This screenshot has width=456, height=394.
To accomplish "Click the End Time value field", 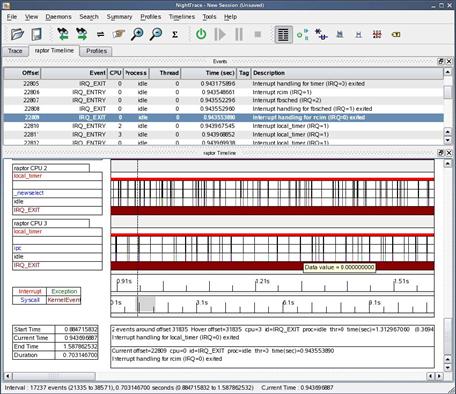I will [x=76, y=347].
